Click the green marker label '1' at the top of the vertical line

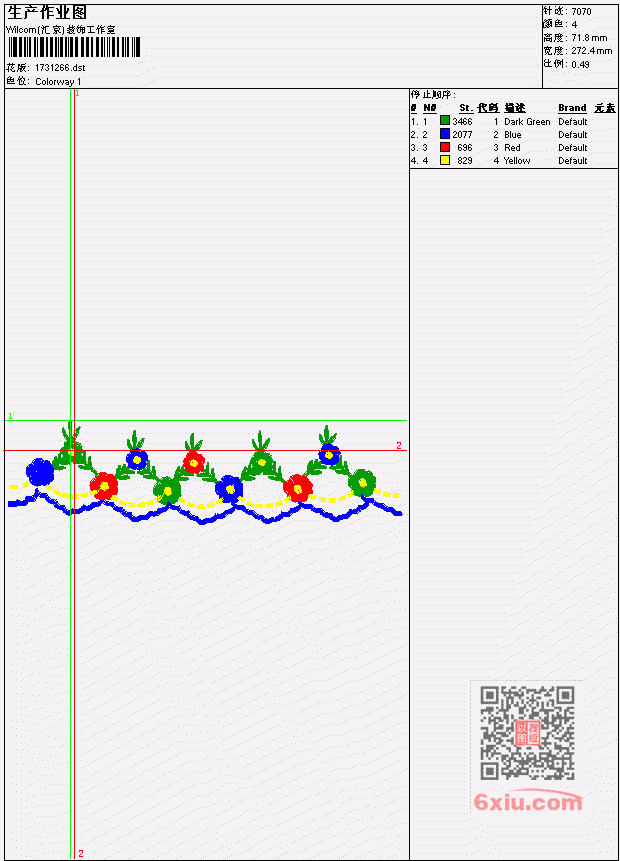click(77, 94)
